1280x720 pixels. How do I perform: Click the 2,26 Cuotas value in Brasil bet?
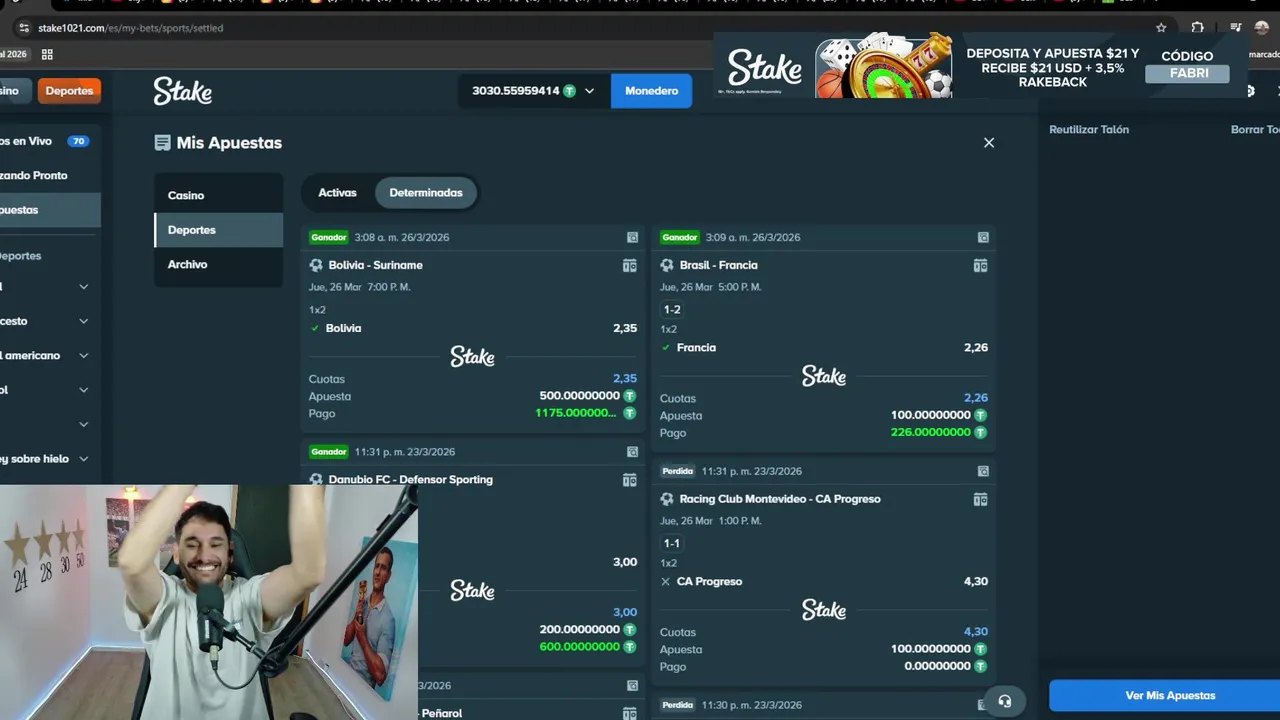[976, 398]
